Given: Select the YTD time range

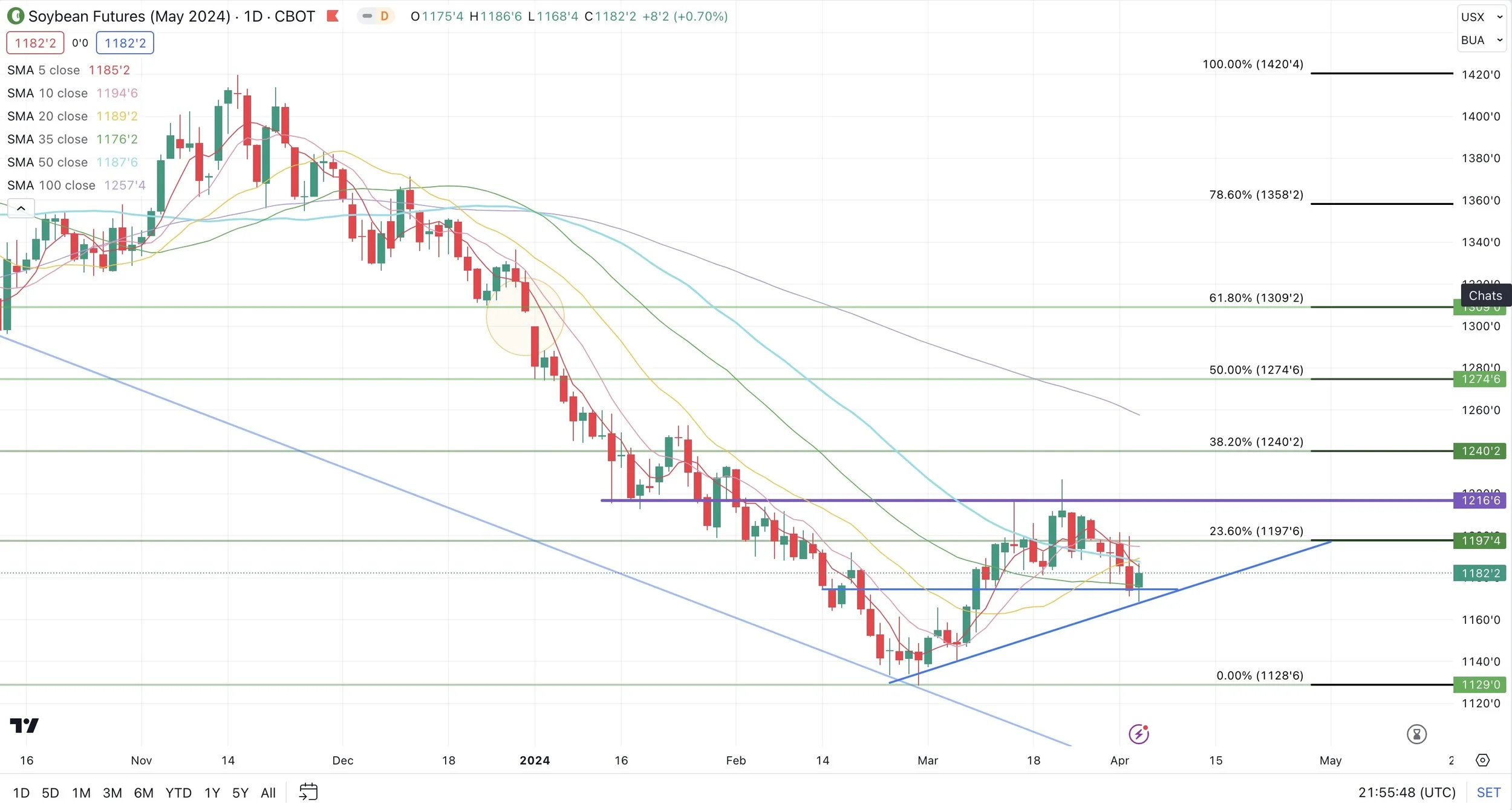Looking at the screenshot, I should coord(178,792).
